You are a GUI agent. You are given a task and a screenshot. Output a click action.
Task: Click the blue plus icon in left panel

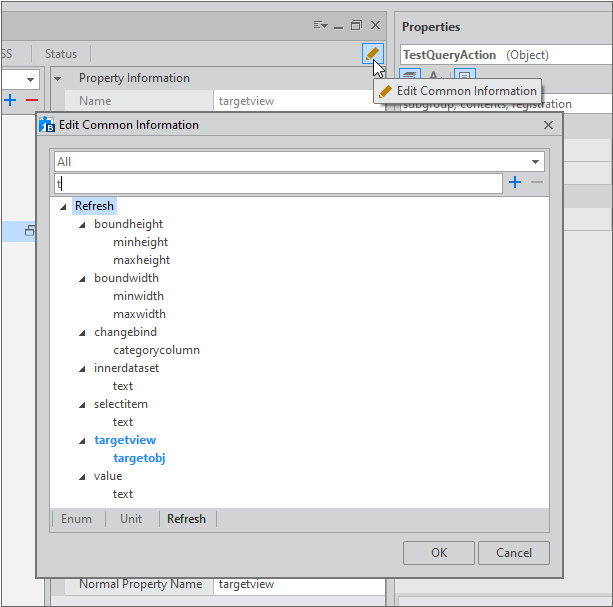[x=10, y=100]
